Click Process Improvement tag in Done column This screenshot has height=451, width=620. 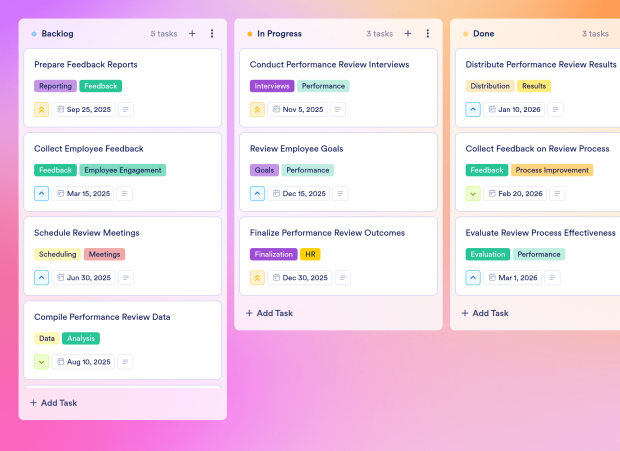(x=552, y=170)
